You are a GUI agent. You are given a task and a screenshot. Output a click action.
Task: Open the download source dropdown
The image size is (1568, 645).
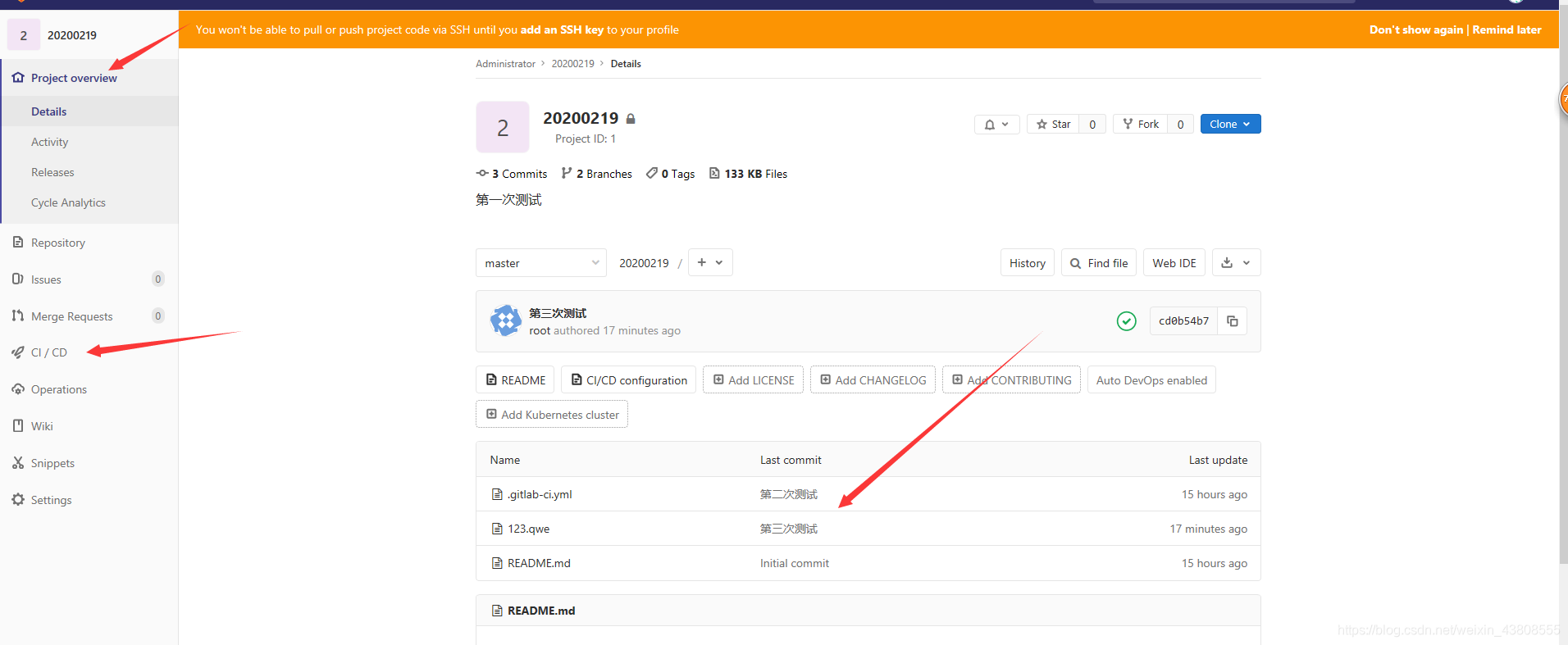click(x=1236, y=263)
